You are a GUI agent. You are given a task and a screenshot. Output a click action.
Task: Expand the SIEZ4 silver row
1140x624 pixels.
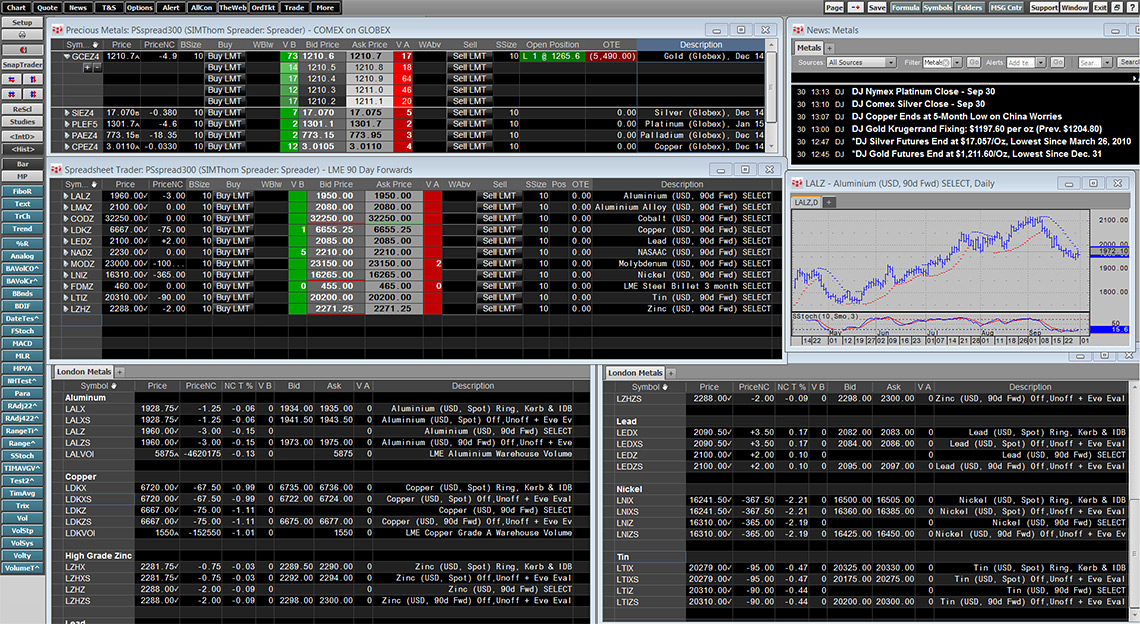click(67, 113)
